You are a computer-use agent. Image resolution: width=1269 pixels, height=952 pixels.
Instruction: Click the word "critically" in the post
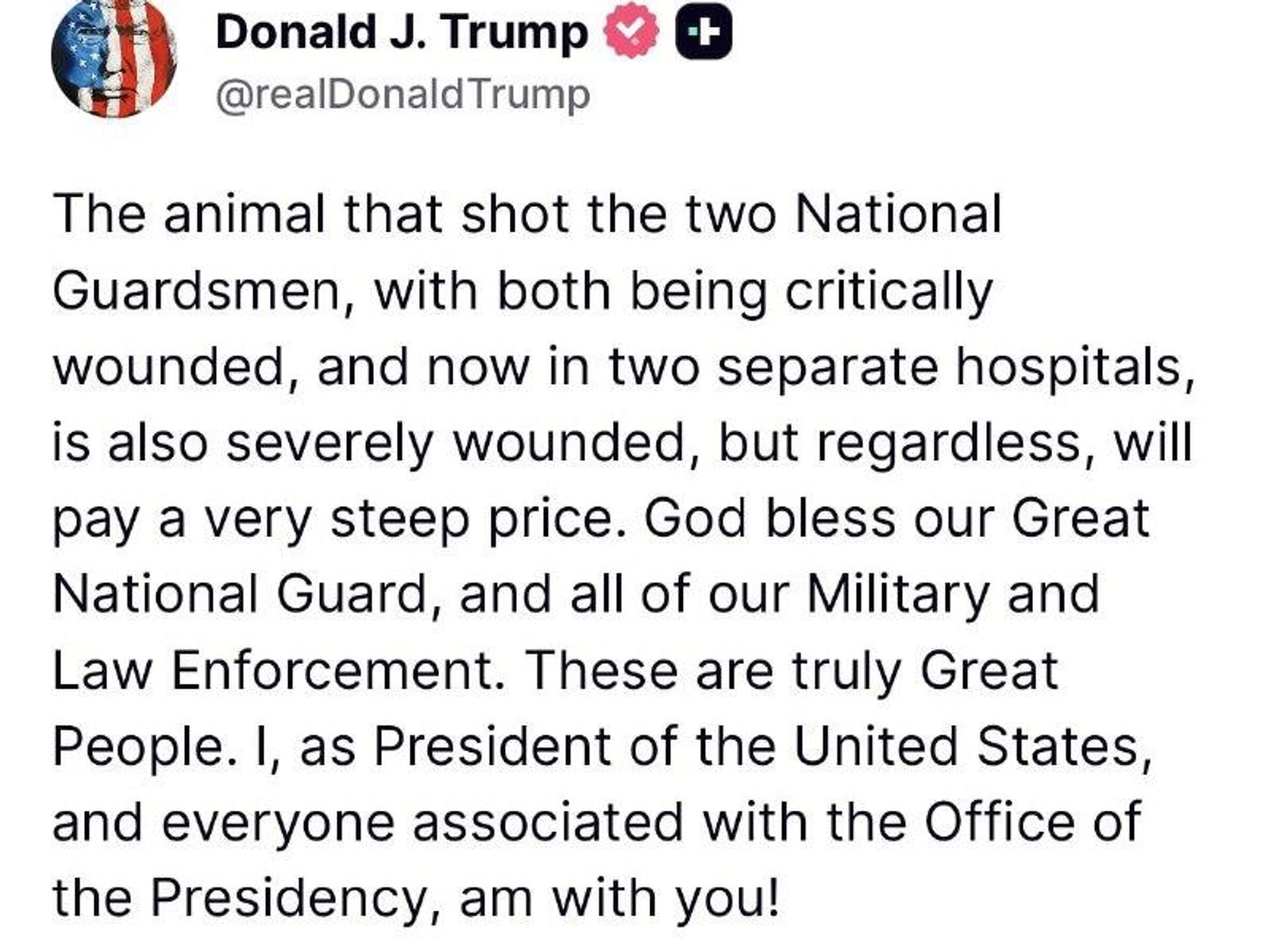[889, 291]
